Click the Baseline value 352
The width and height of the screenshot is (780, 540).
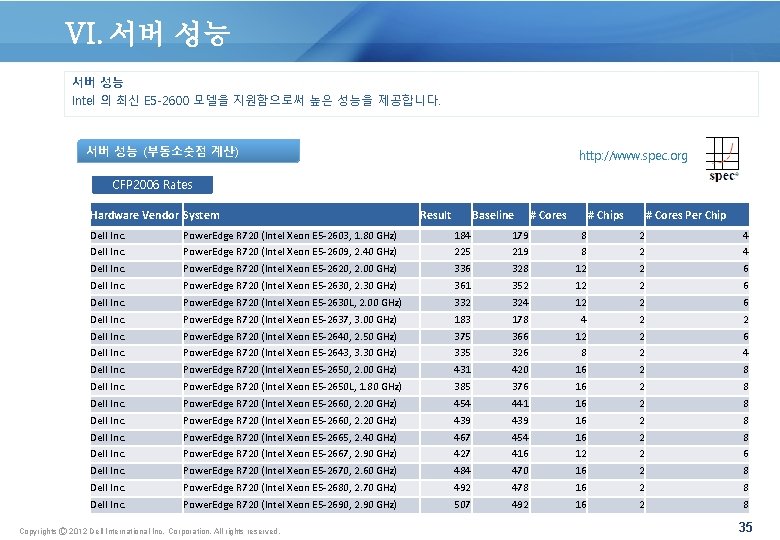tap(520, 285)
